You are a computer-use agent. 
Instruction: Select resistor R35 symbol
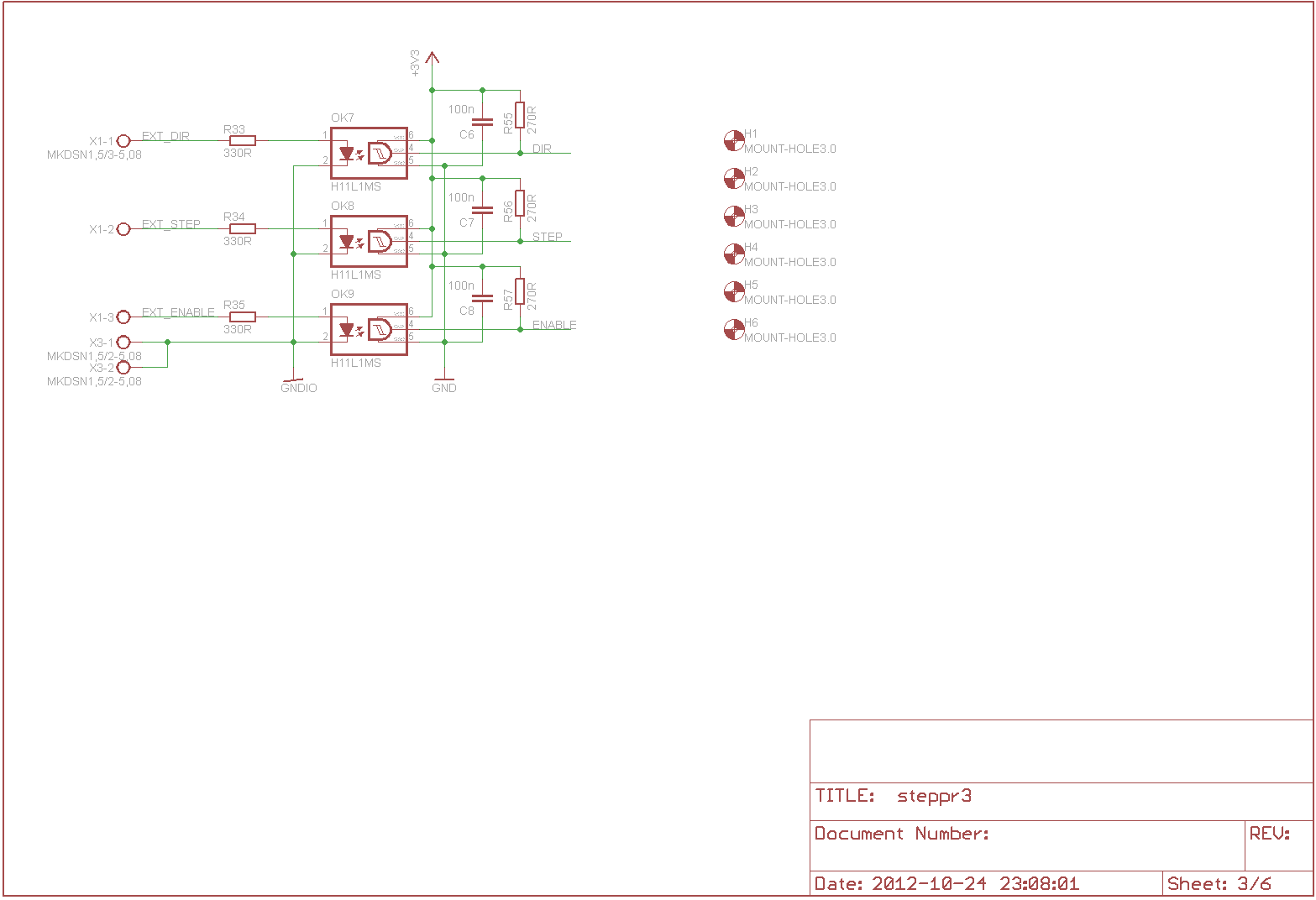(243, 317)
